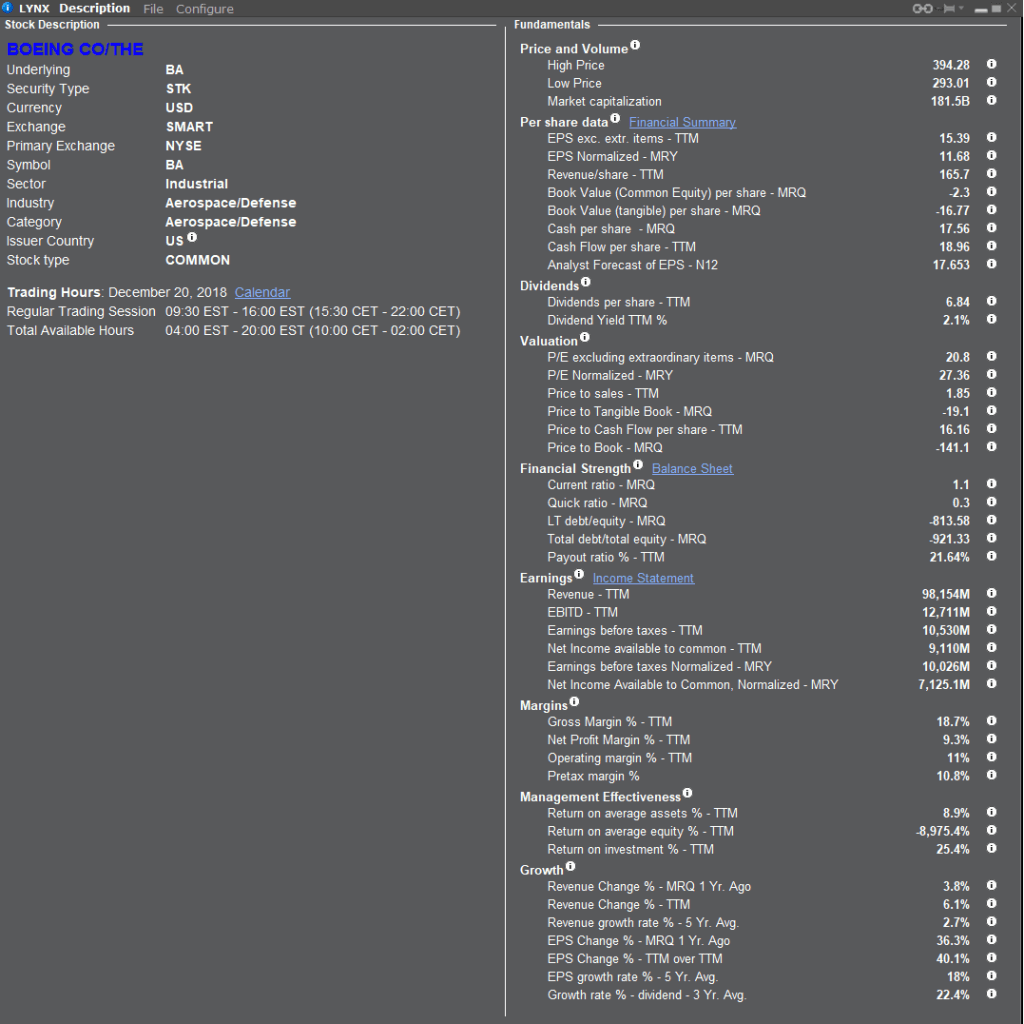Screen dimensions: 1024x1024
Task: Click the Market capitalization value 181.5B
Action: 950,101
